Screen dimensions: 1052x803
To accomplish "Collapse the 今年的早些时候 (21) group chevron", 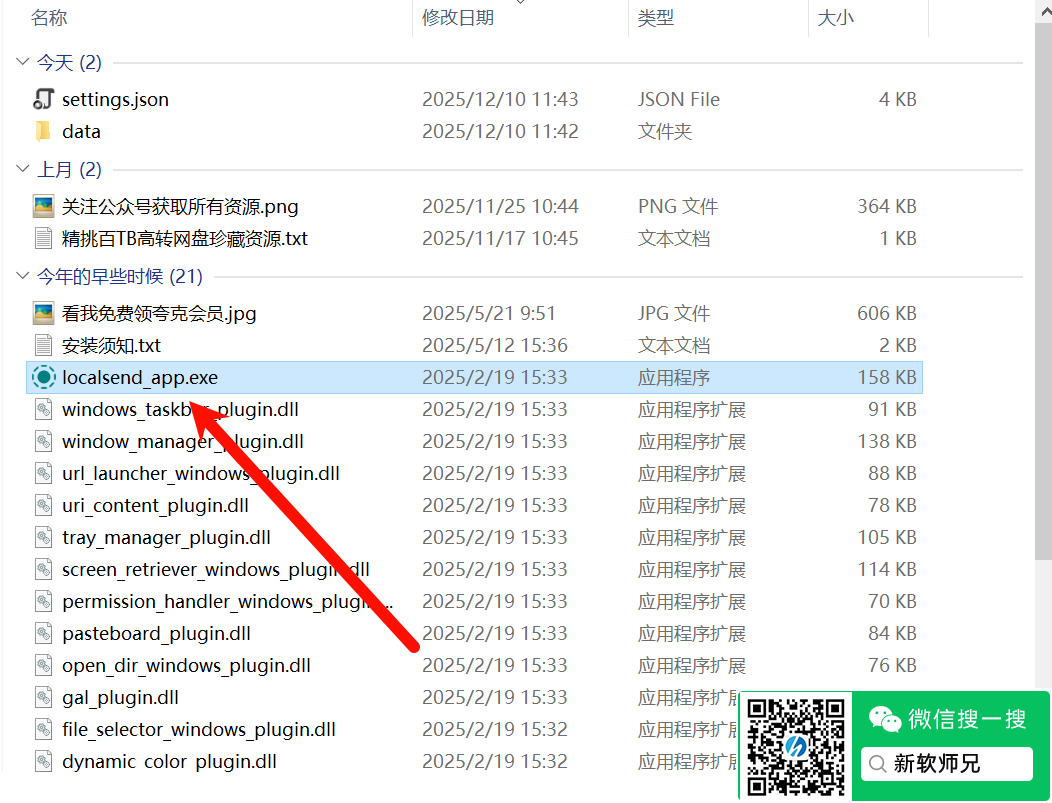I will [23, 276].
